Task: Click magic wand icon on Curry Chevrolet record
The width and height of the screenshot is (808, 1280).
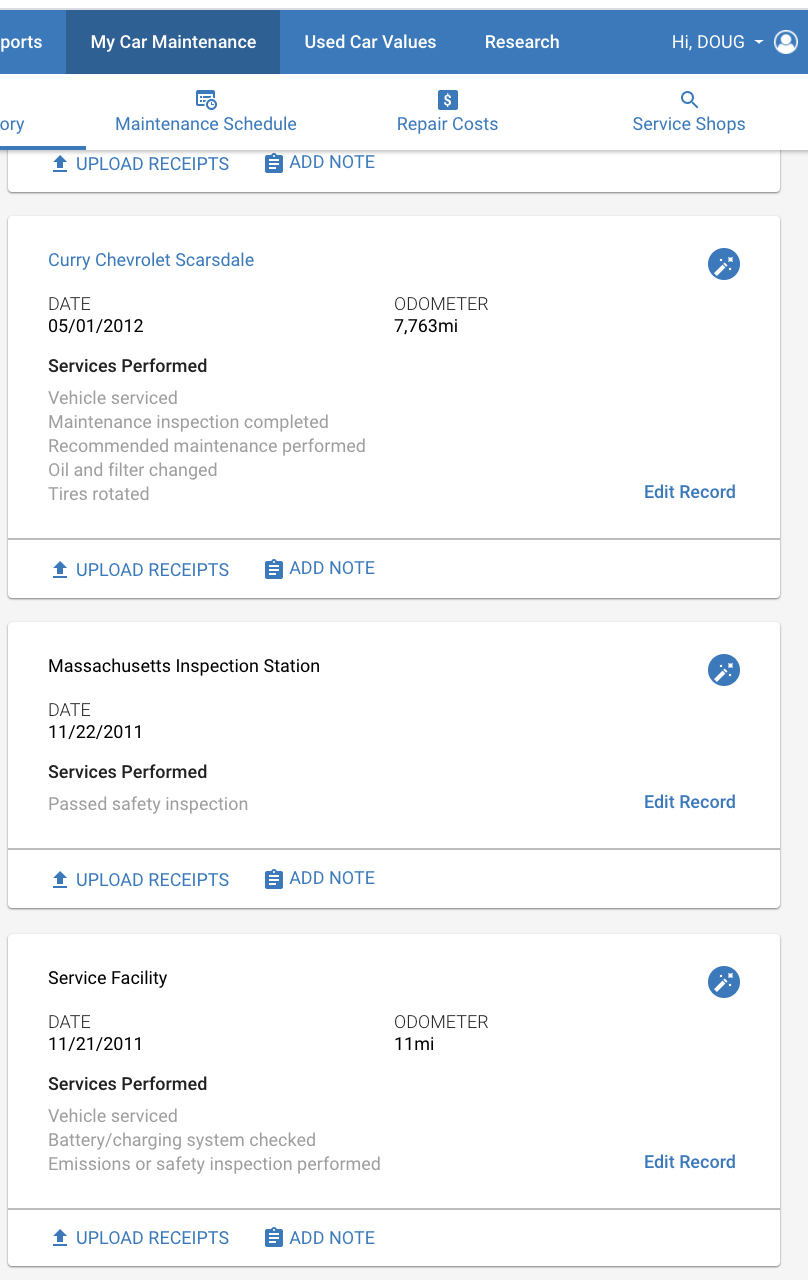Action: point(724,264)
